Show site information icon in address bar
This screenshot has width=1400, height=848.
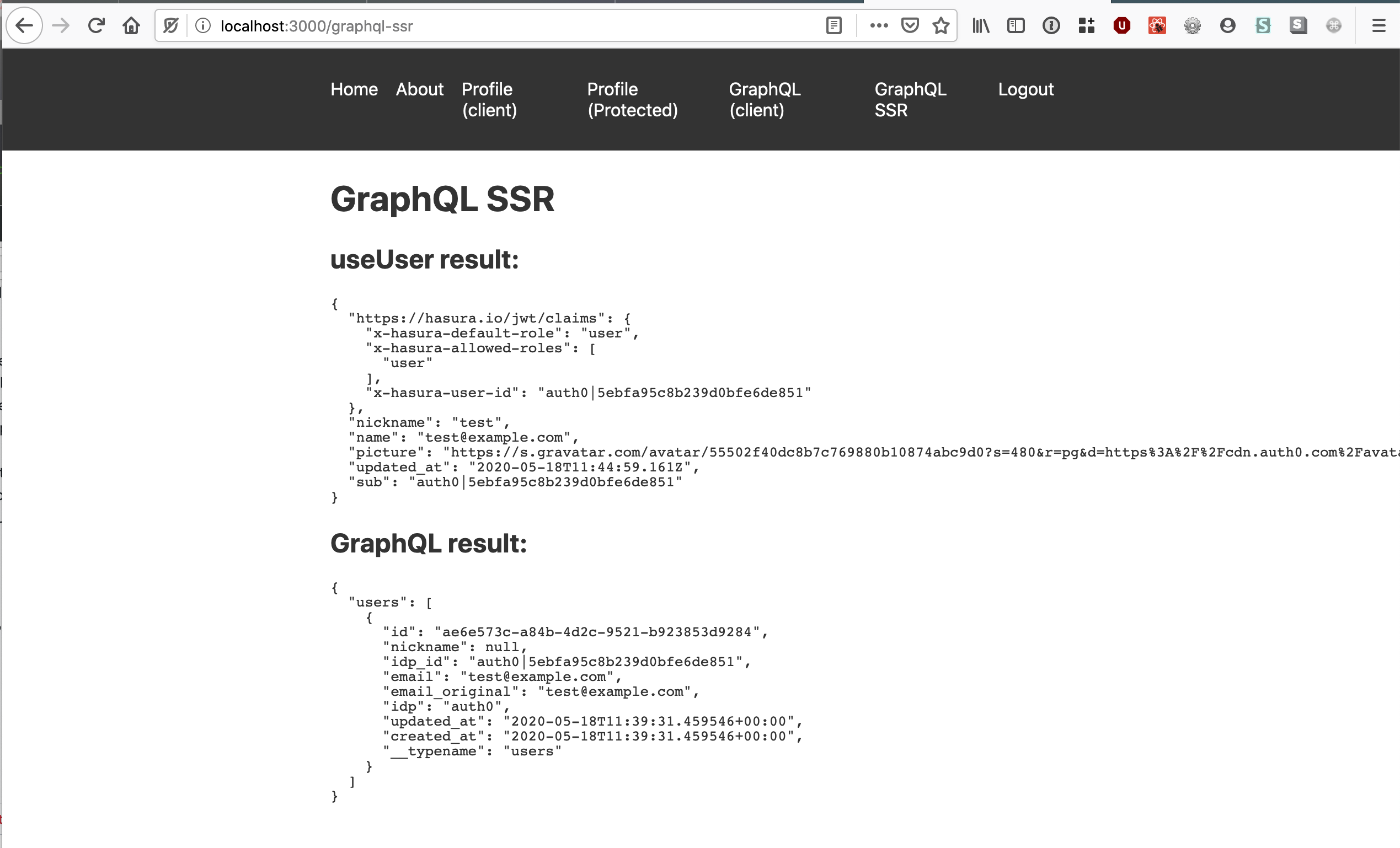[x=203, y=25]
